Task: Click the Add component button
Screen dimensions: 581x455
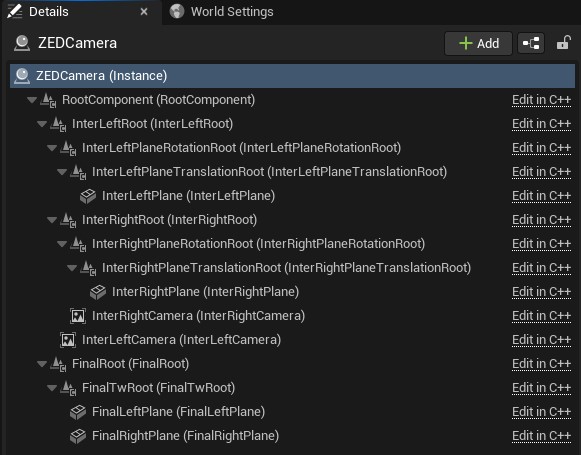Action: point(478,43)
